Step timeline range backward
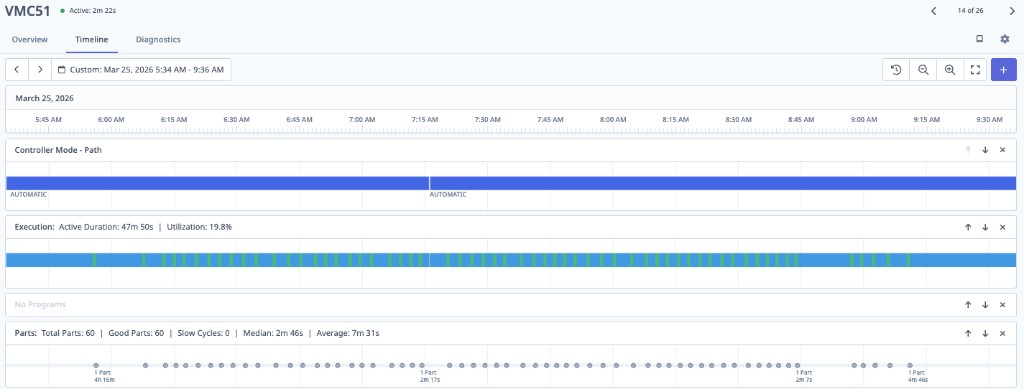The height and width of the screenshot is (389, 1024). click(17, 70)
